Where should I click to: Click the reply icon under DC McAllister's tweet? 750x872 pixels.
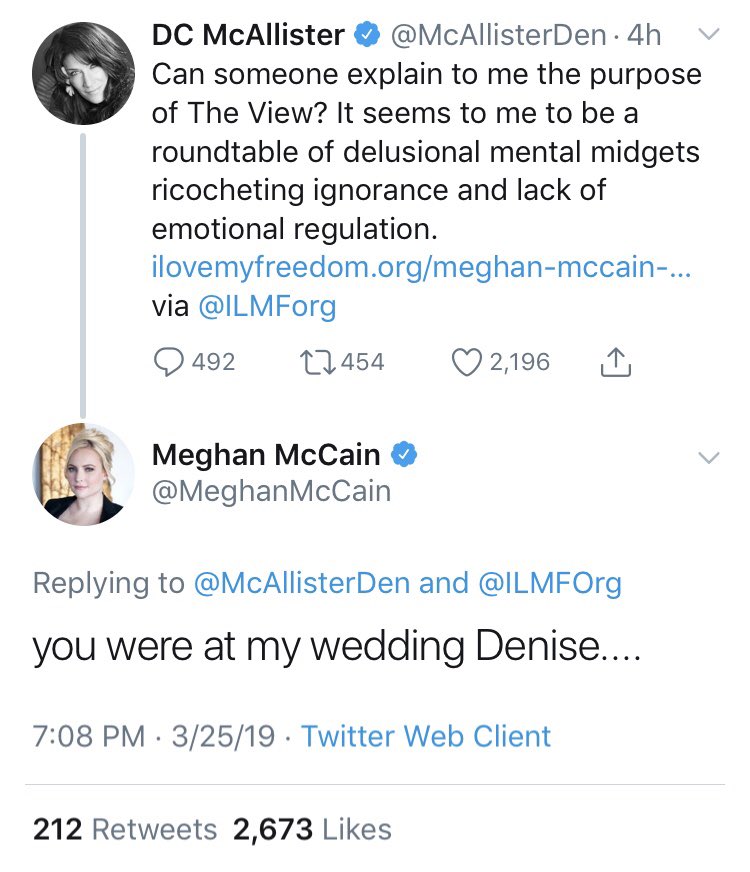coord(168,362)
